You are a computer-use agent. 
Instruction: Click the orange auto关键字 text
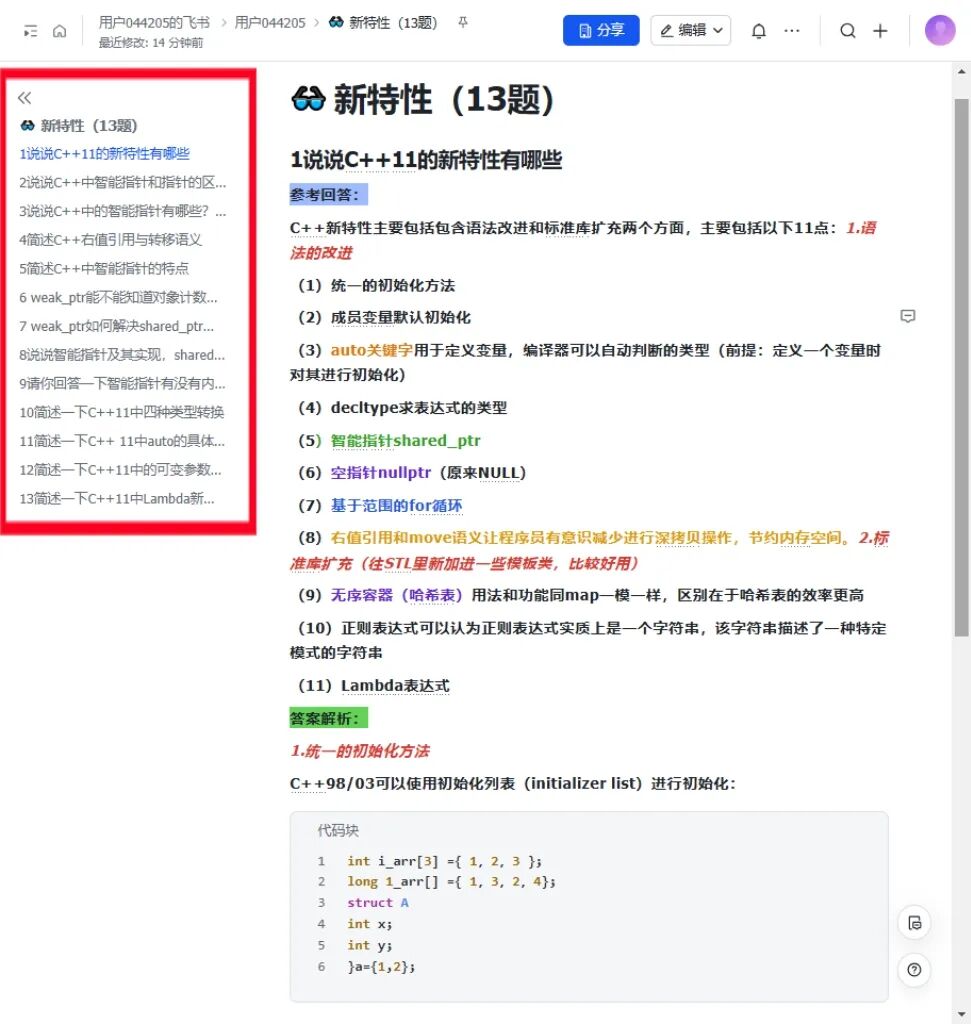click(372, 350)
